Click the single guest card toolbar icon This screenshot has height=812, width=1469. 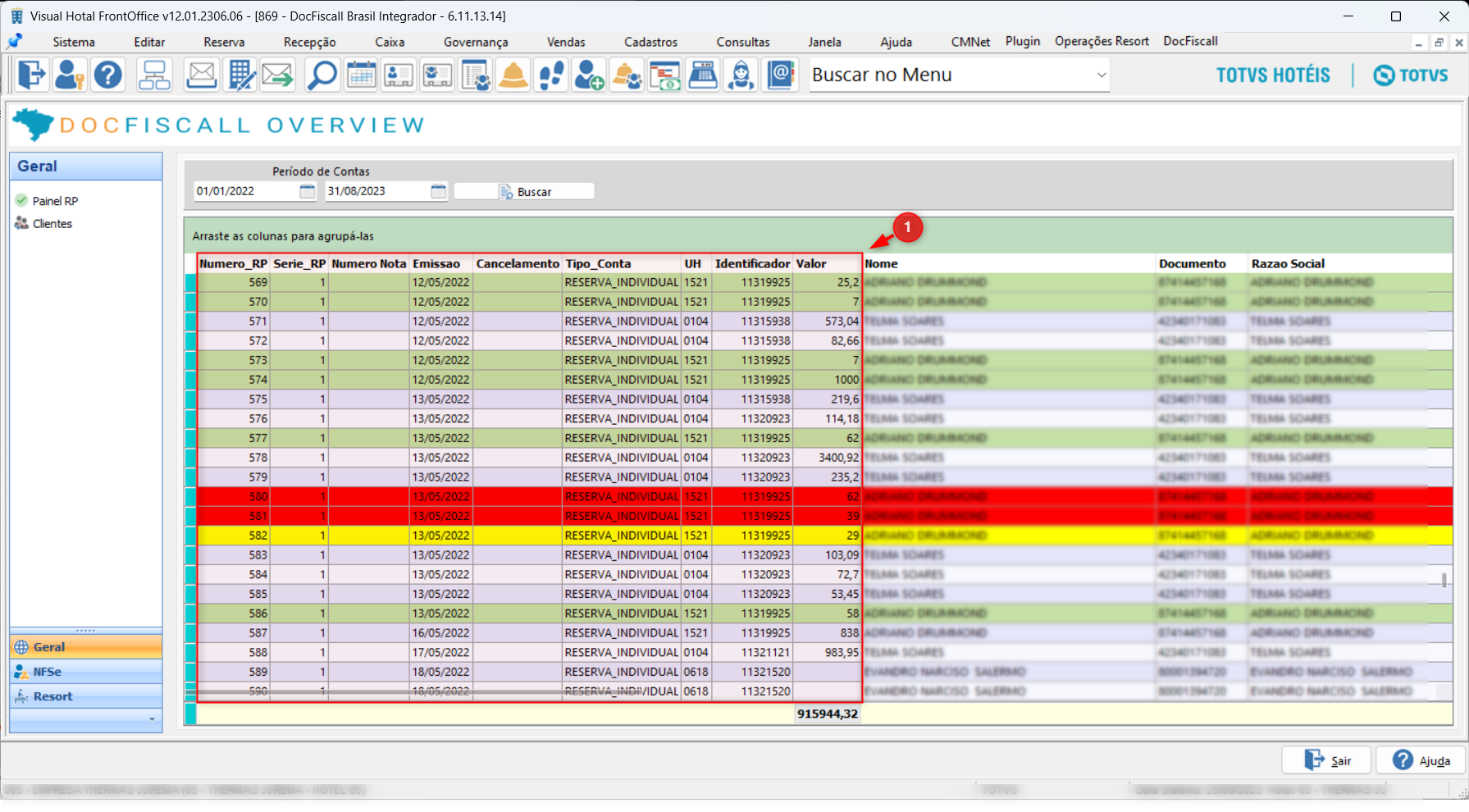point(399,75)
